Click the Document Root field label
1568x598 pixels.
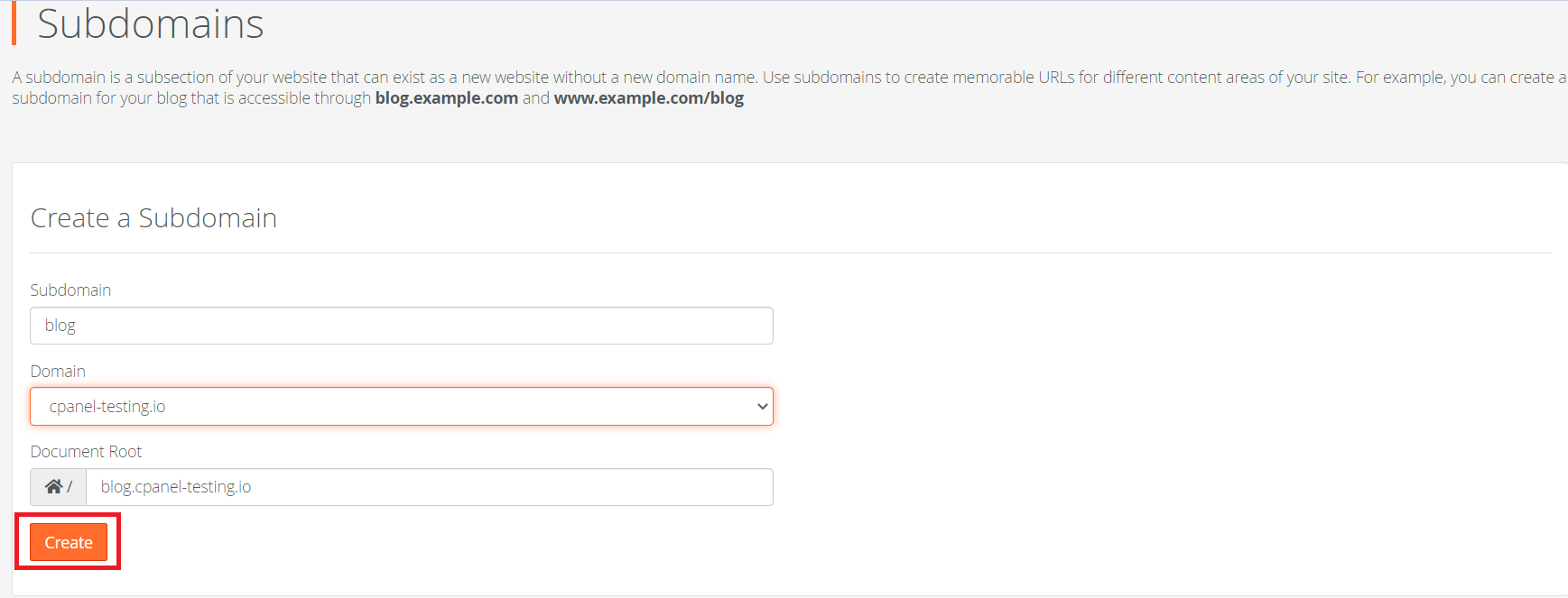click(x=86, y=451)
